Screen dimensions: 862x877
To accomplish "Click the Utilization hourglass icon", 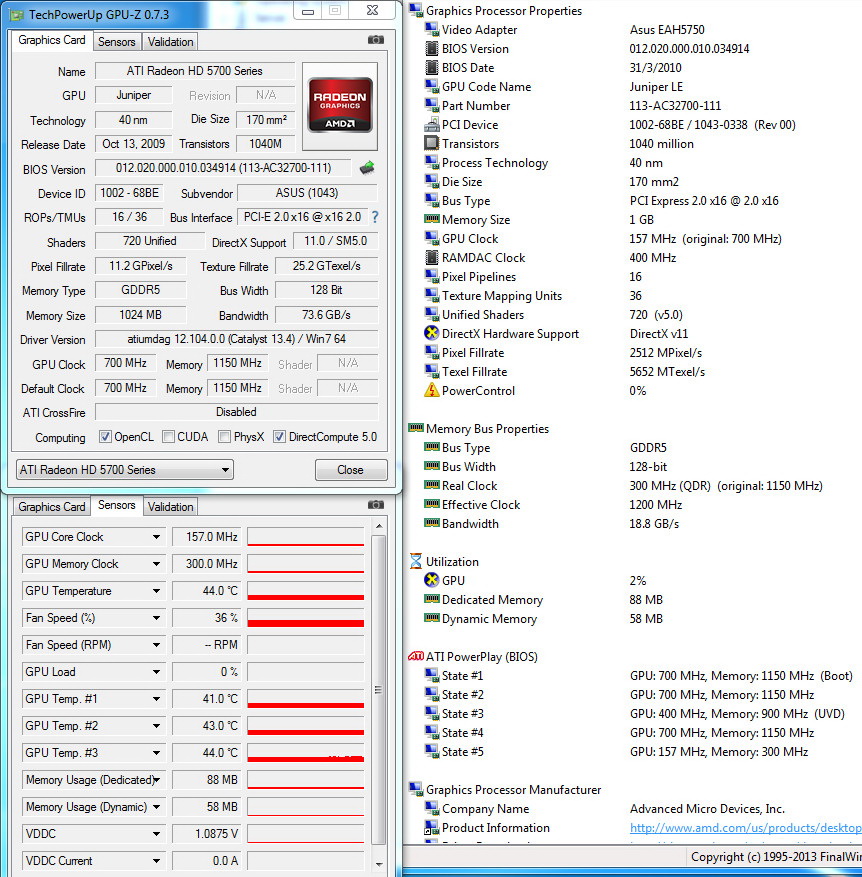I will coord(416,561).
